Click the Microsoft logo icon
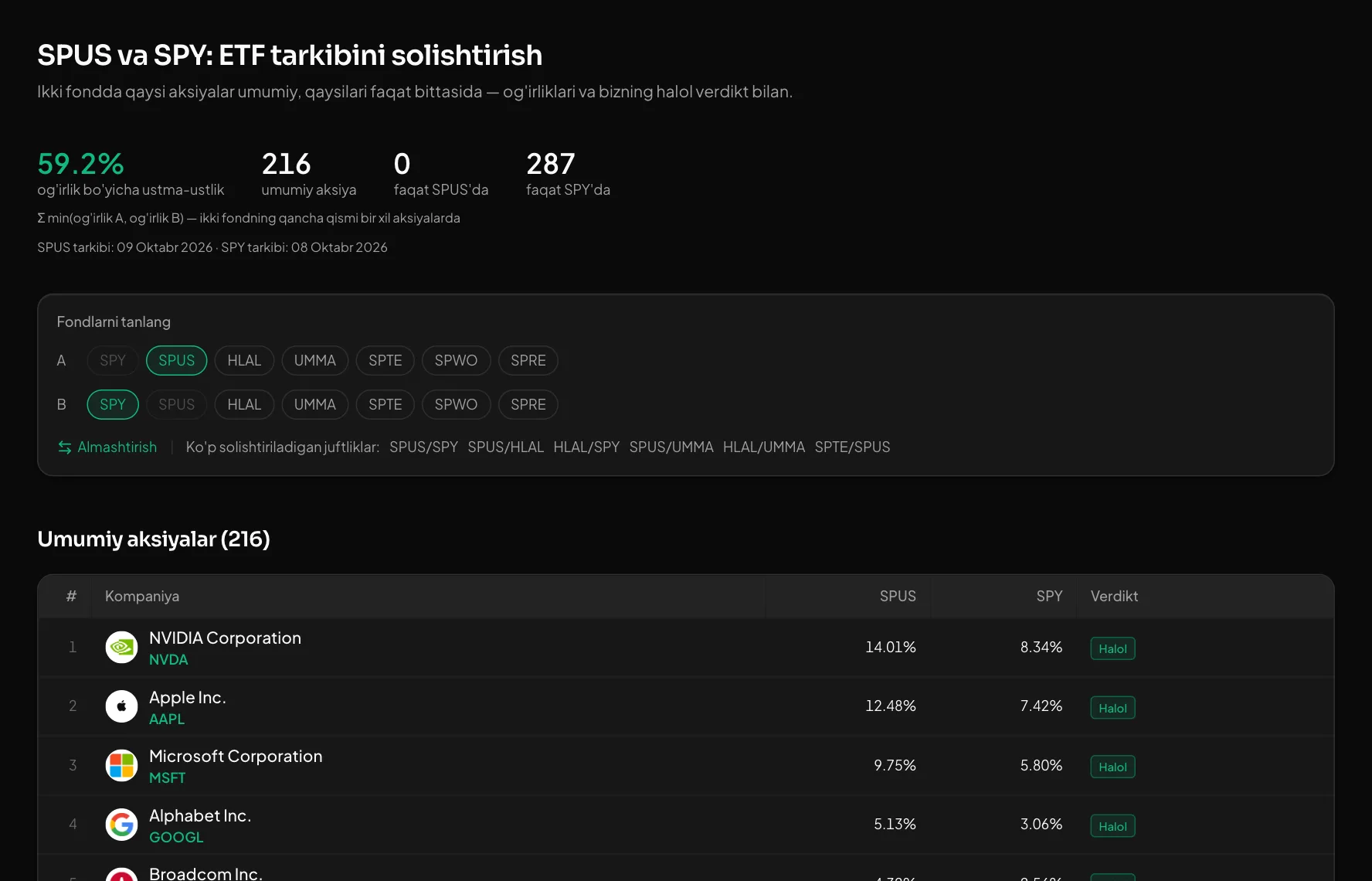 click(x=121, y=766)
